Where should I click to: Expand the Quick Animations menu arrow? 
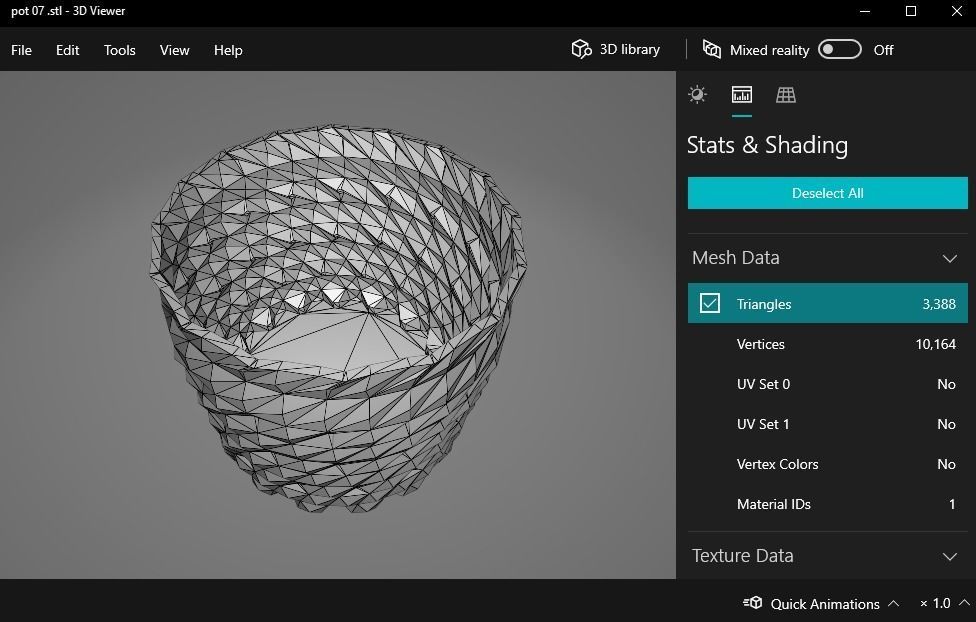point(893,603)
